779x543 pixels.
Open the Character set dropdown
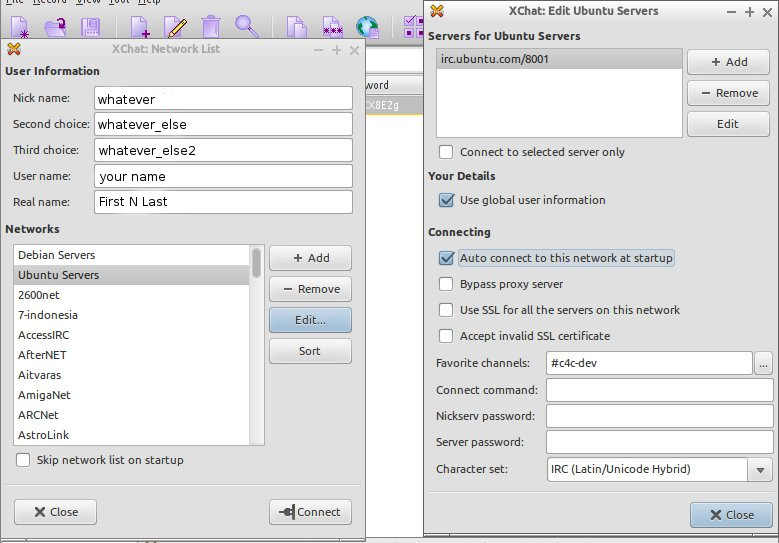[760, 470]
